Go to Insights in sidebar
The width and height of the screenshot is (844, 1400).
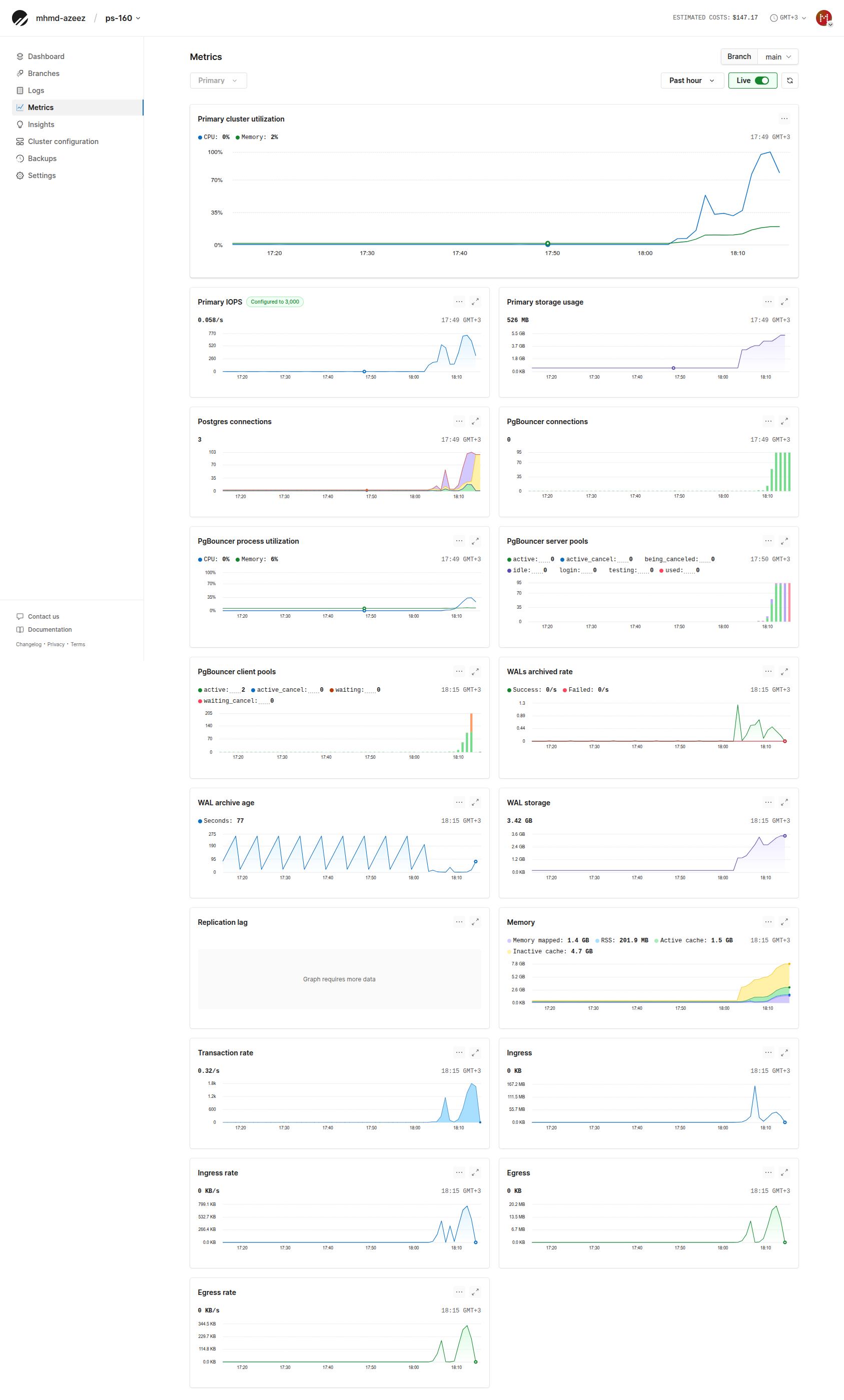coord(41,125)
